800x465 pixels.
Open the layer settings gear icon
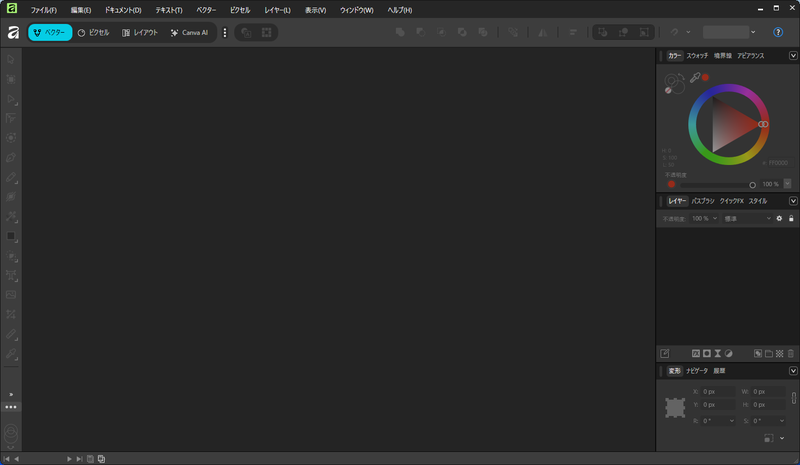[779, 218]
